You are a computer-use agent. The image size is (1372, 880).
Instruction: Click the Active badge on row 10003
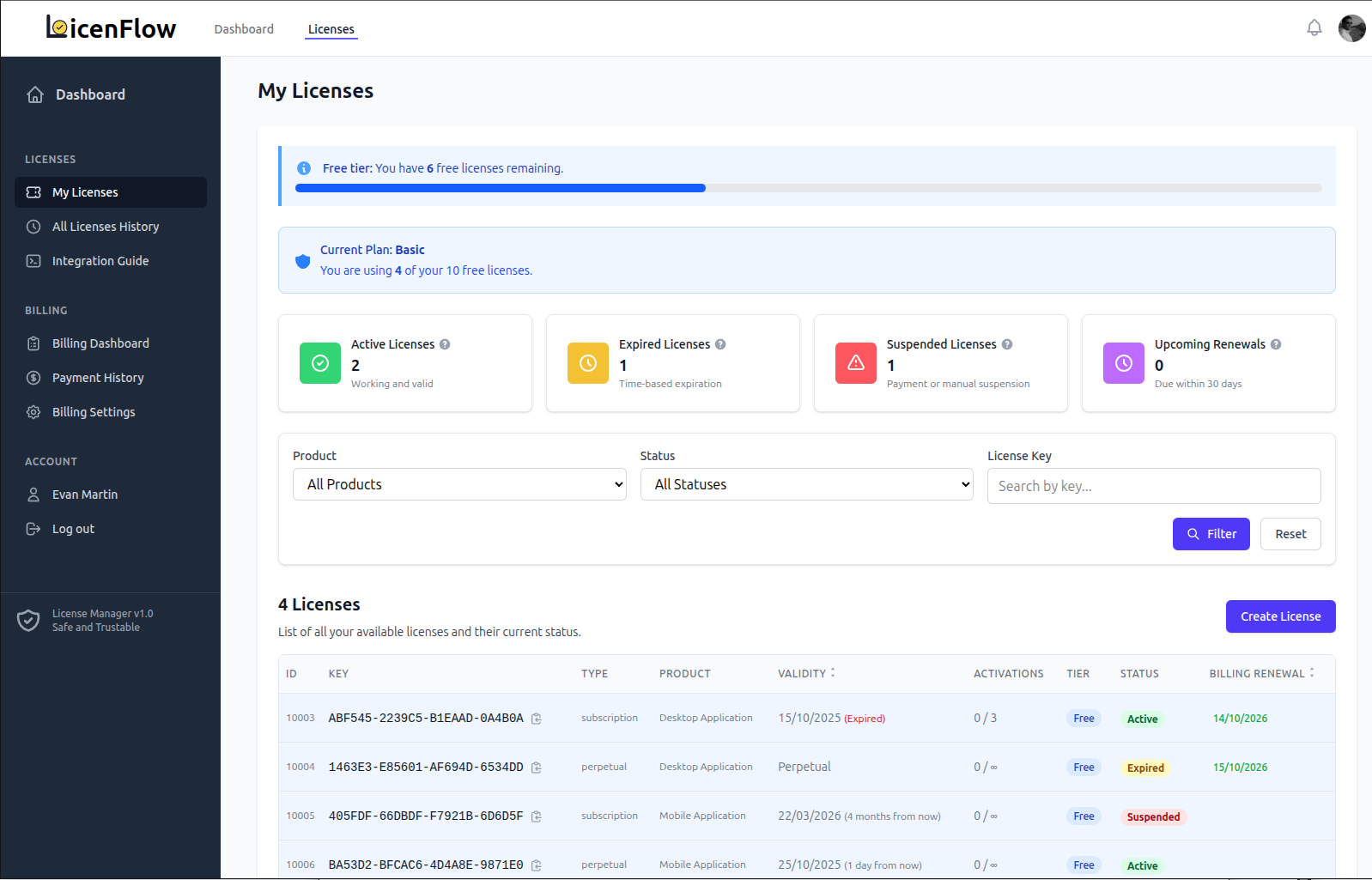pyautogui.click(x=1142, y=719)
